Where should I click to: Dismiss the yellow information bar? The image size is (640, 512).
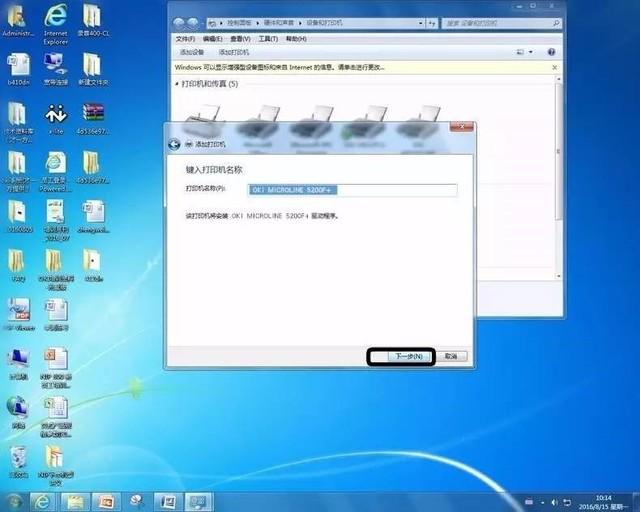pos(554,67)
